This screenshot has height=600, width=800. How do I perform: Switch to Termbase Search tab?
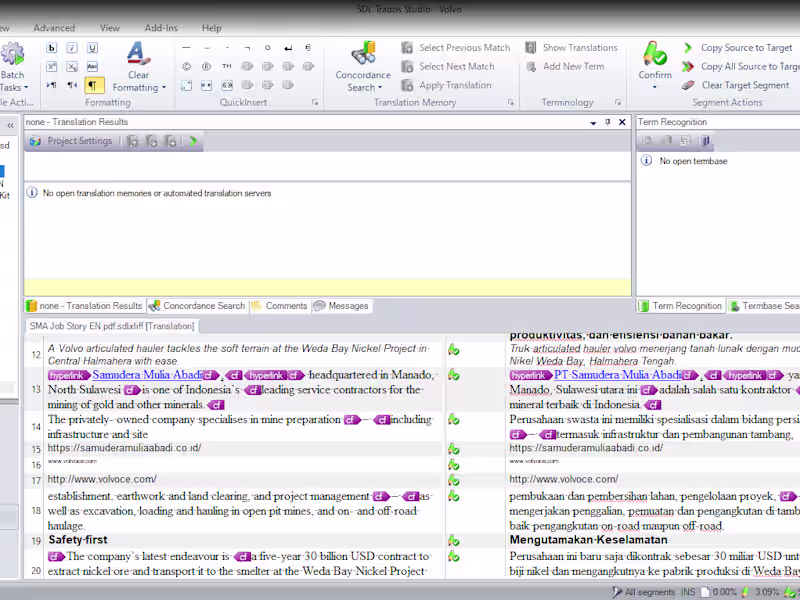click(x=764, y=306)
